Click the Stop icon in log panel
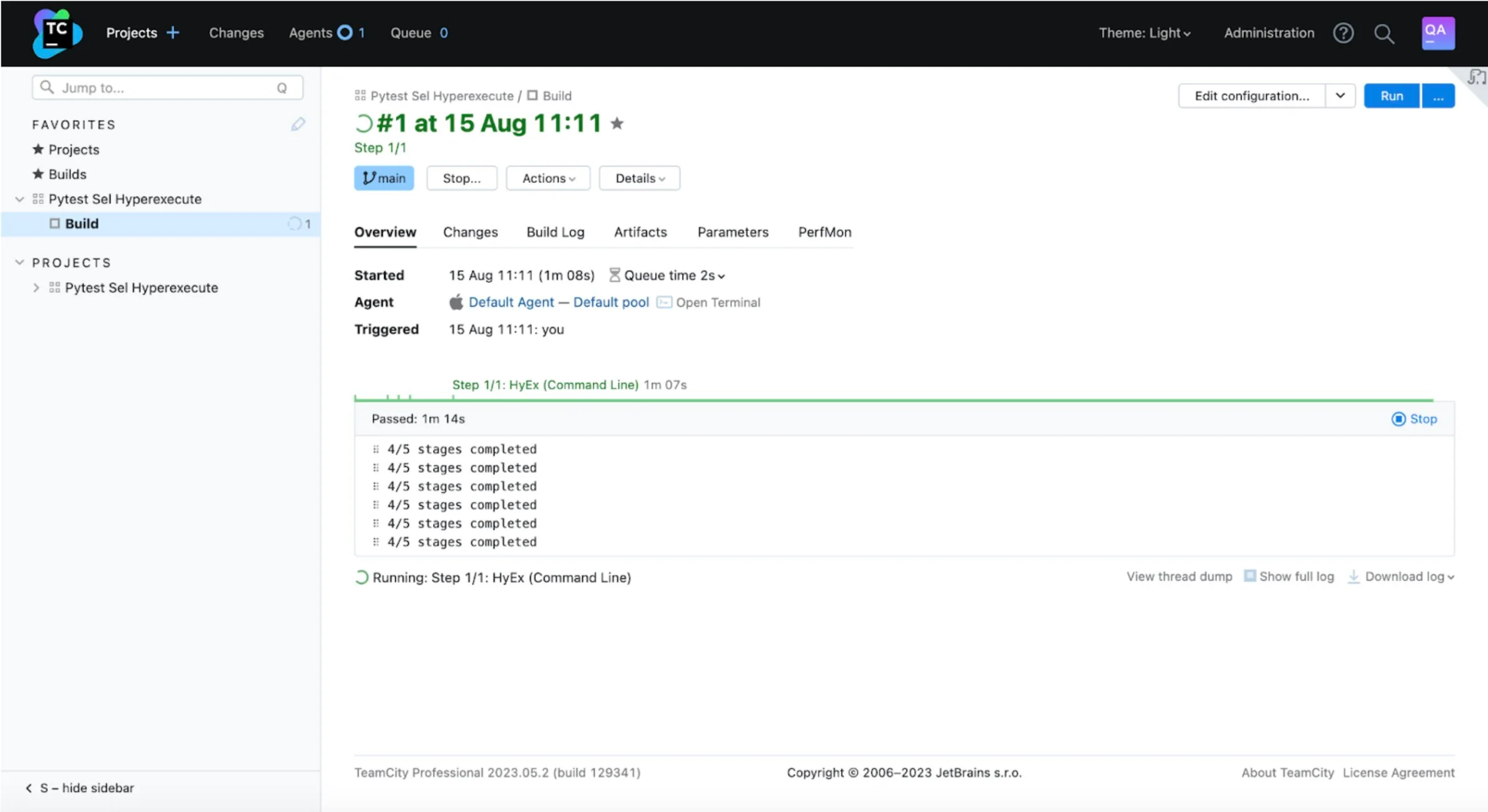The height and width of the screenshot is (812, 1488). point(1398,419)
